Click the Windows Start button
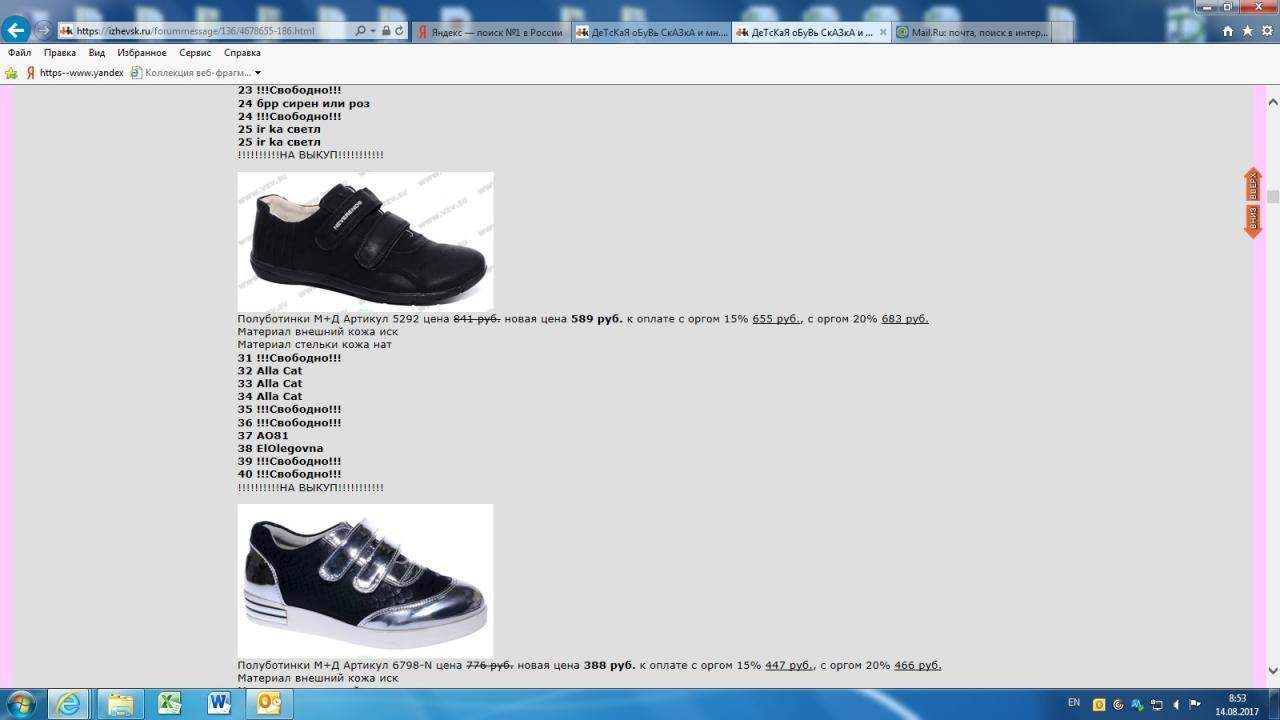Screen dimensions: 1280x720 pos(20,703)
